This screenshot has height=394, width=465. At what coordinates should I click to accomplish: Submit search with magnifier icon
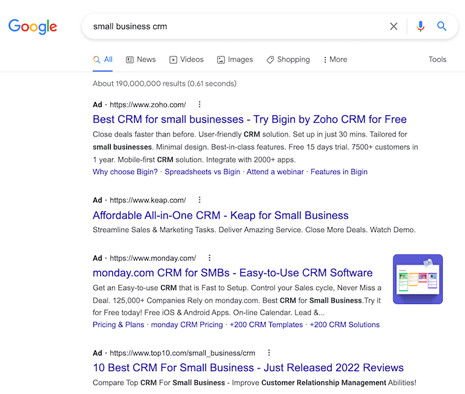[442, 26]
